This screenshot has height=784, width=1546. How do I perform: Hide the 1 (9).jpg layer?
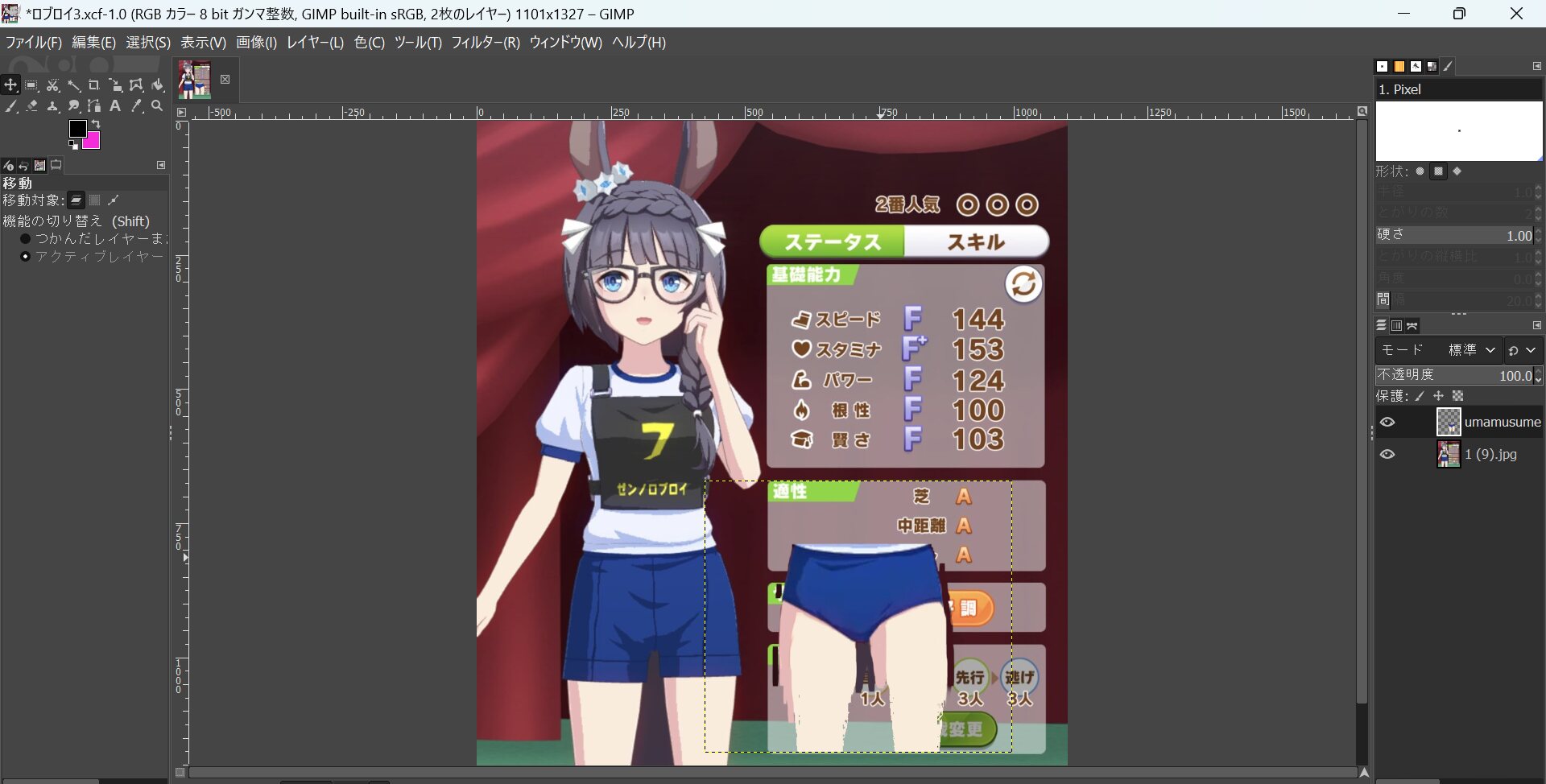[x=1387, y=455]
